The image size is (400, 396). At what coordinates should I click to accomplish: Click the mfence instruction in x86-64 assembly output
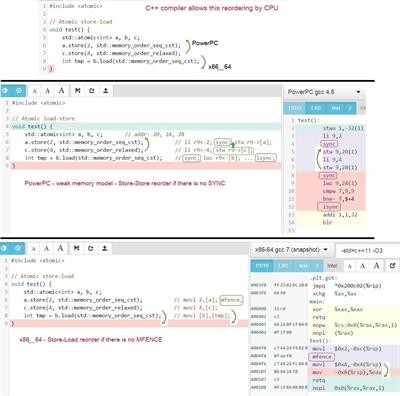coord(322,357)
